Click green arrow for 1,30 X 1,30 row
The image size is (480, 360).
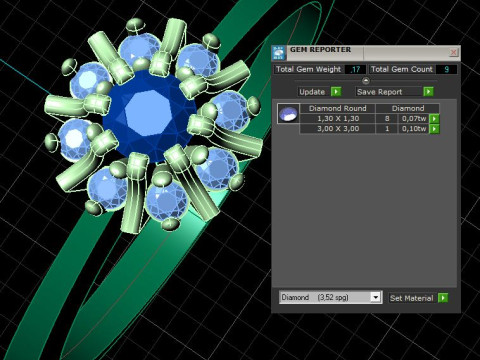point(434,119)
